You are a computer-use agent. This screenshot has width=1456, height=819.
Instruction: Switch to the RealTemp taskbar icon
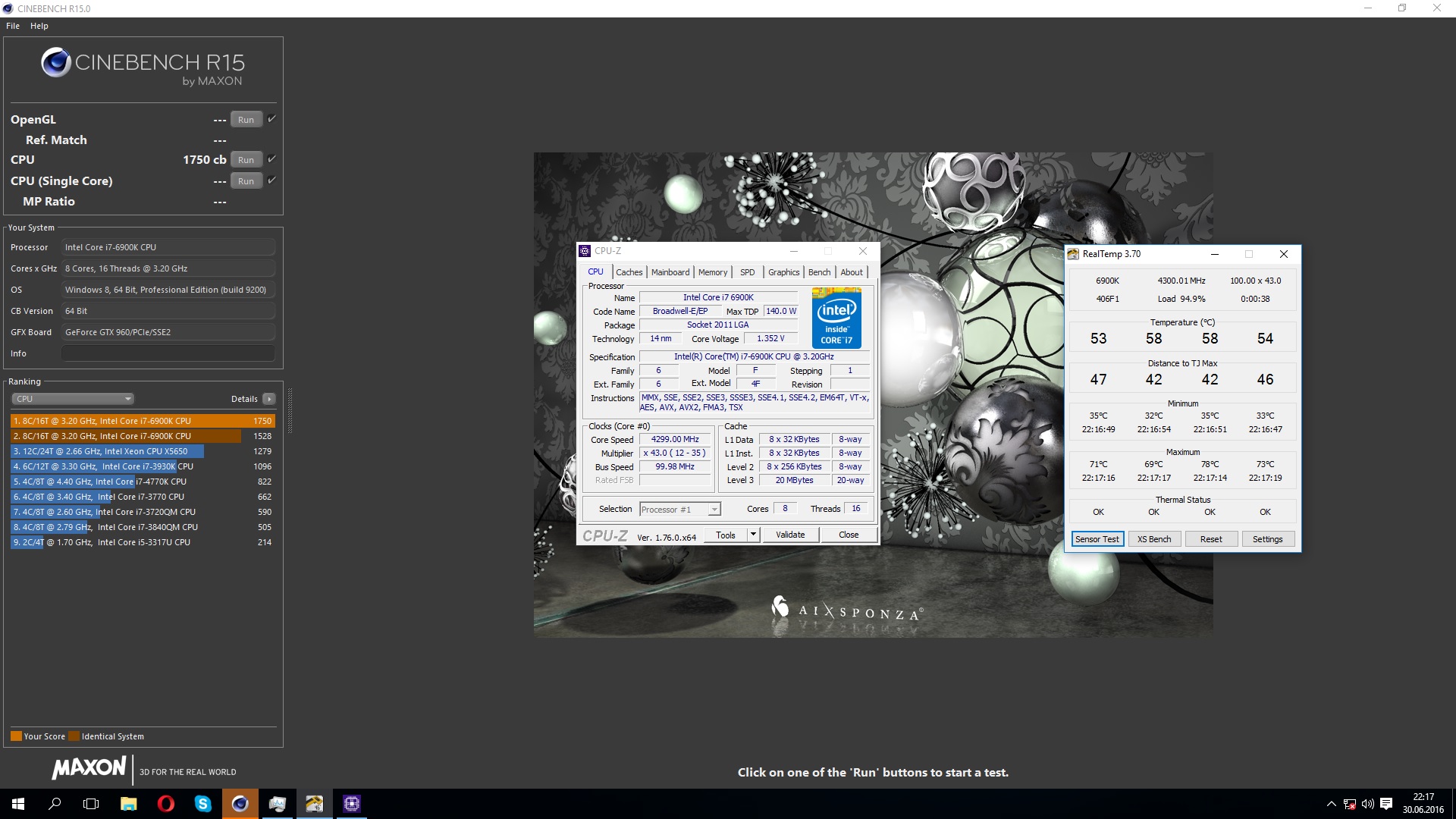(314, 804)
